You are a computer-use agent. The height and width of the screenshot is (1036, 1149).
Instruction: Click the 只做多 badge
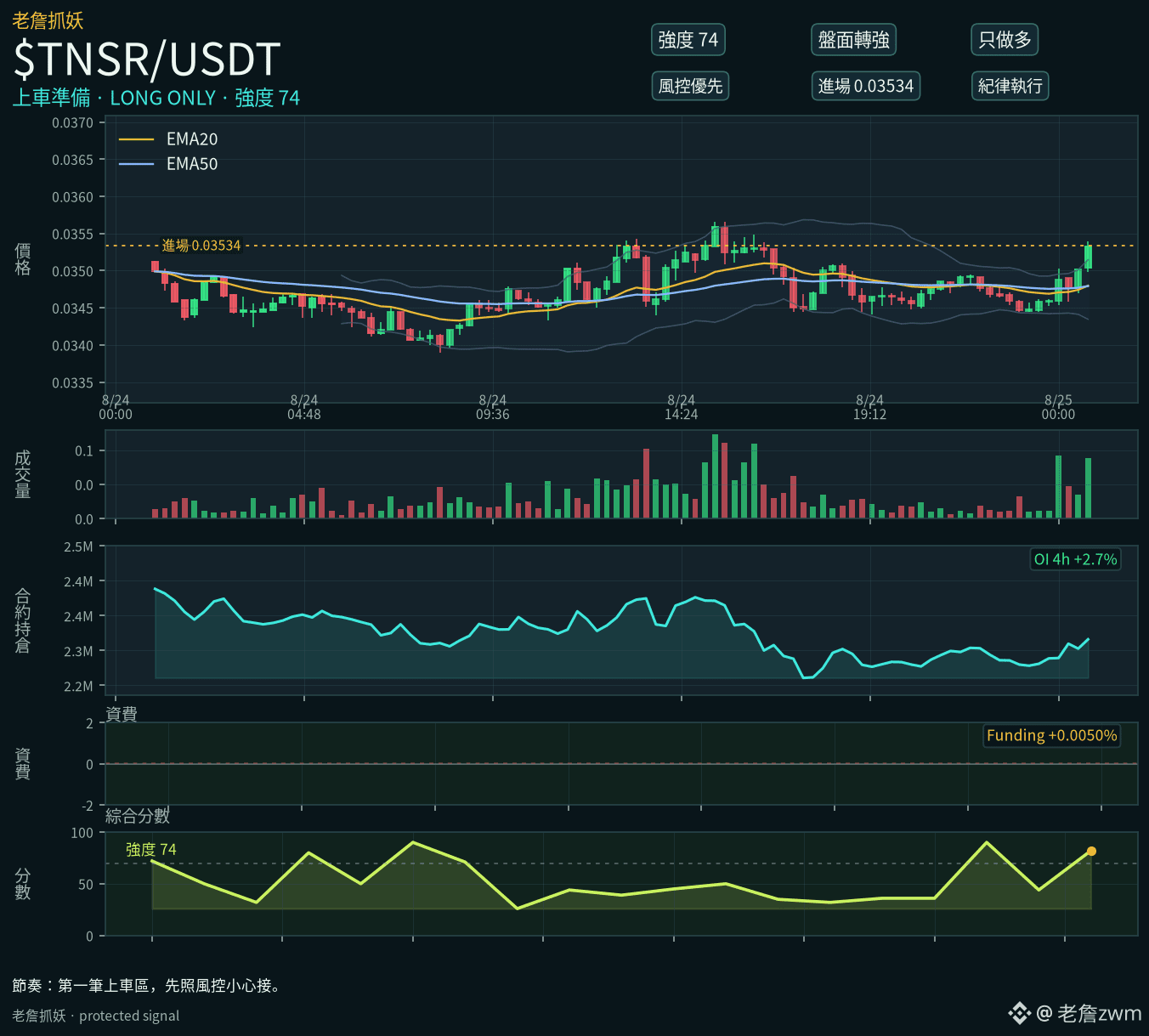coord(1005,40)
